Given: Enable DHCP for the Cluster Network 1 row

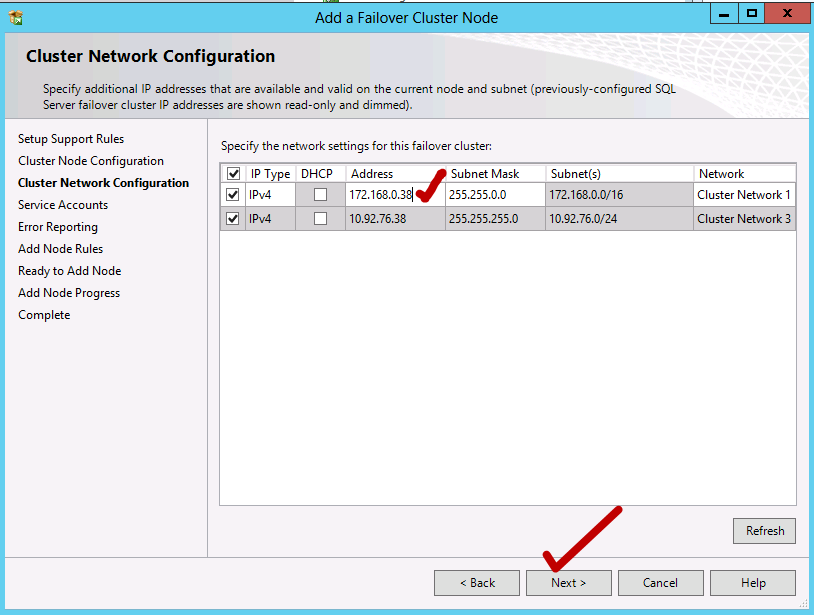Looking at the screenshot, I should pos(318,195).
